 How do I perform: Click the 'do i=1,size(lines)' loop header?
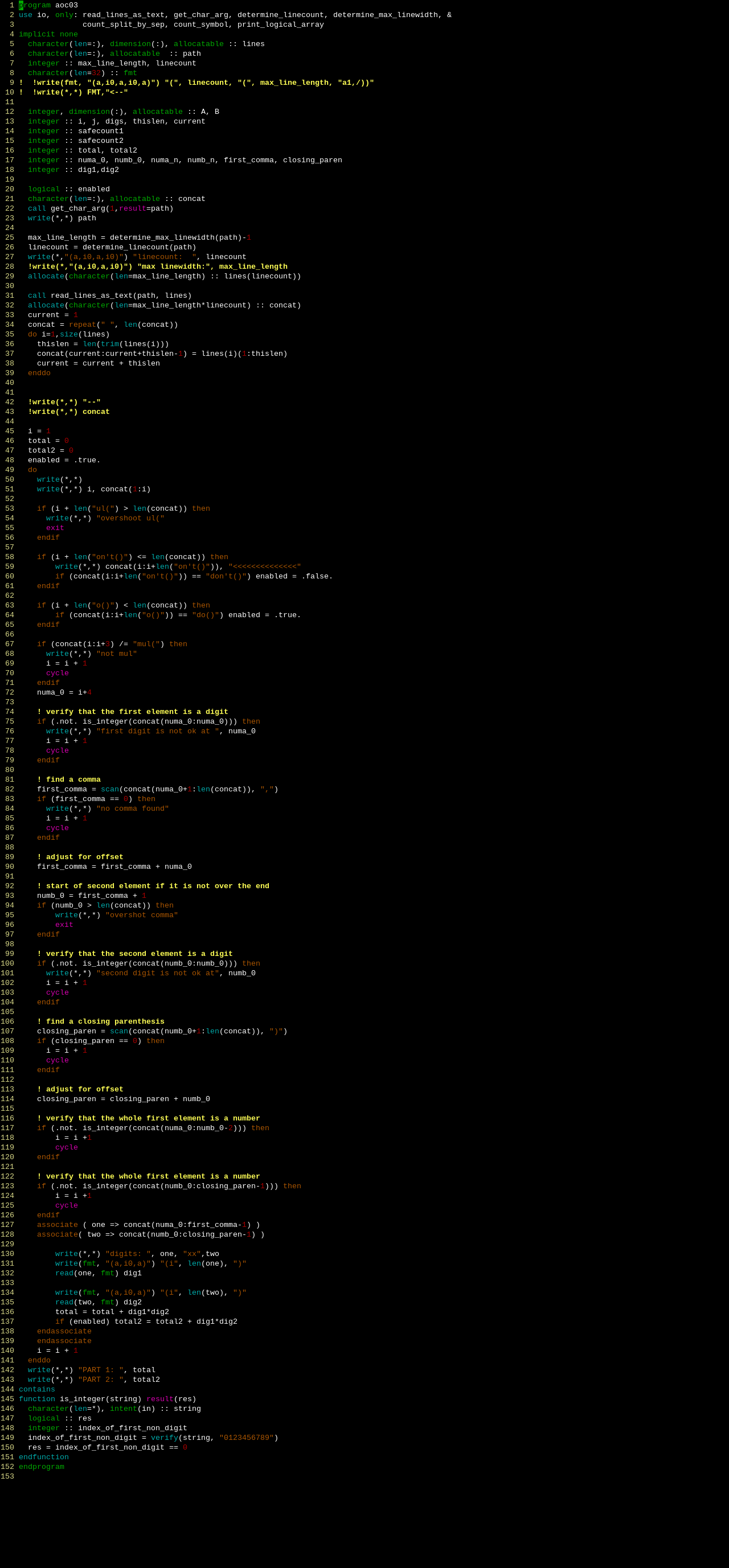pyautogui.click(x=69, y=335)
